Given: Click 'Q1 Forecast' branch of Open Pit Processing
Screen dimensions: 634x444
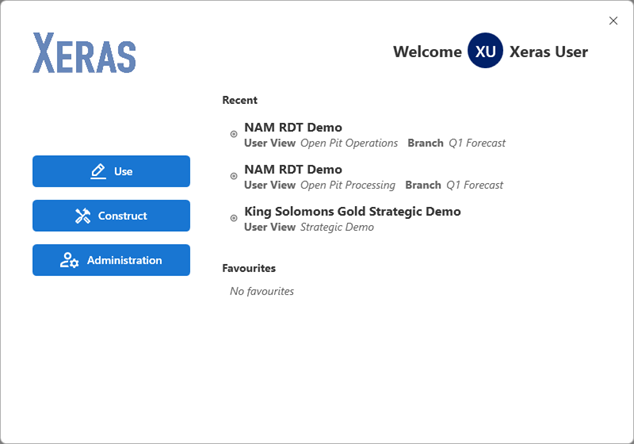Looking at the screenshot, I should (475, 185).
